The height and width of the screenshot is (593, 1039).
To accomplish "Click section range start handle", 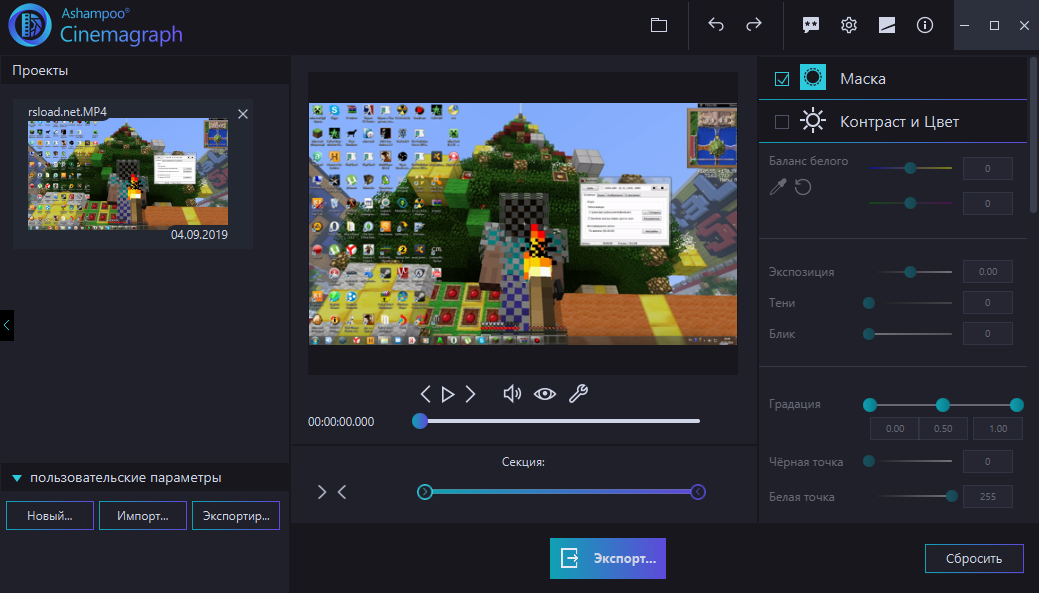I will (425, 492).
